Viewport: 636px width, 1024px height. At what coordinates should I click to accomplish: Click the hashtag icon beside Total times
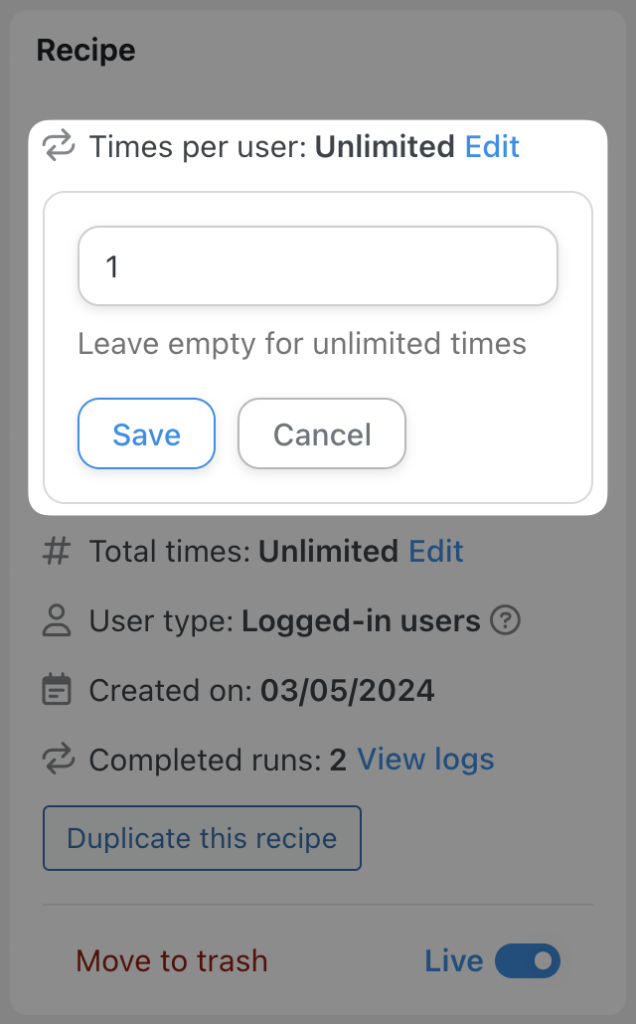pyautogui.click(x=58, y=551)
